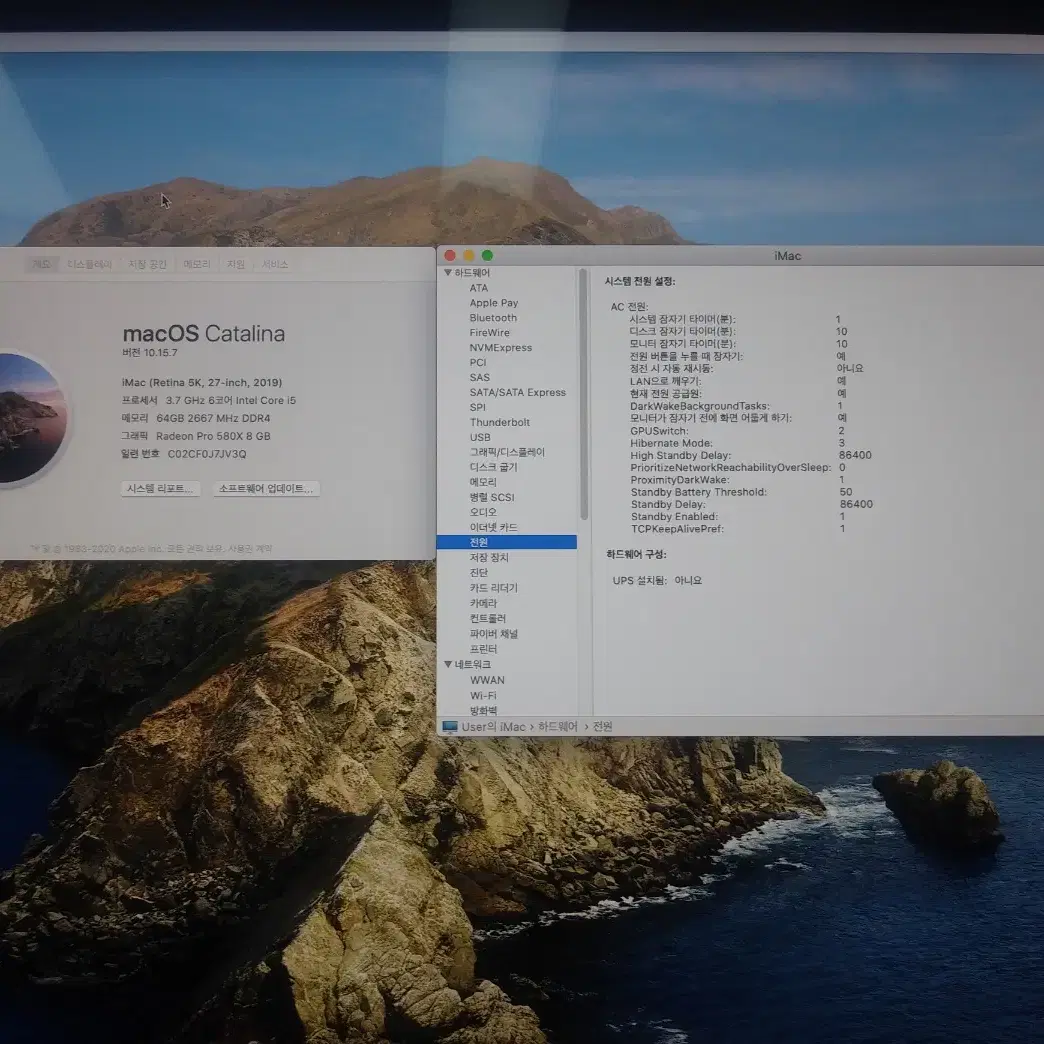The width and height of the screenshot is (1044, 1044).
Task: Select 방화벽 under 네트워크
Action: 483,710
